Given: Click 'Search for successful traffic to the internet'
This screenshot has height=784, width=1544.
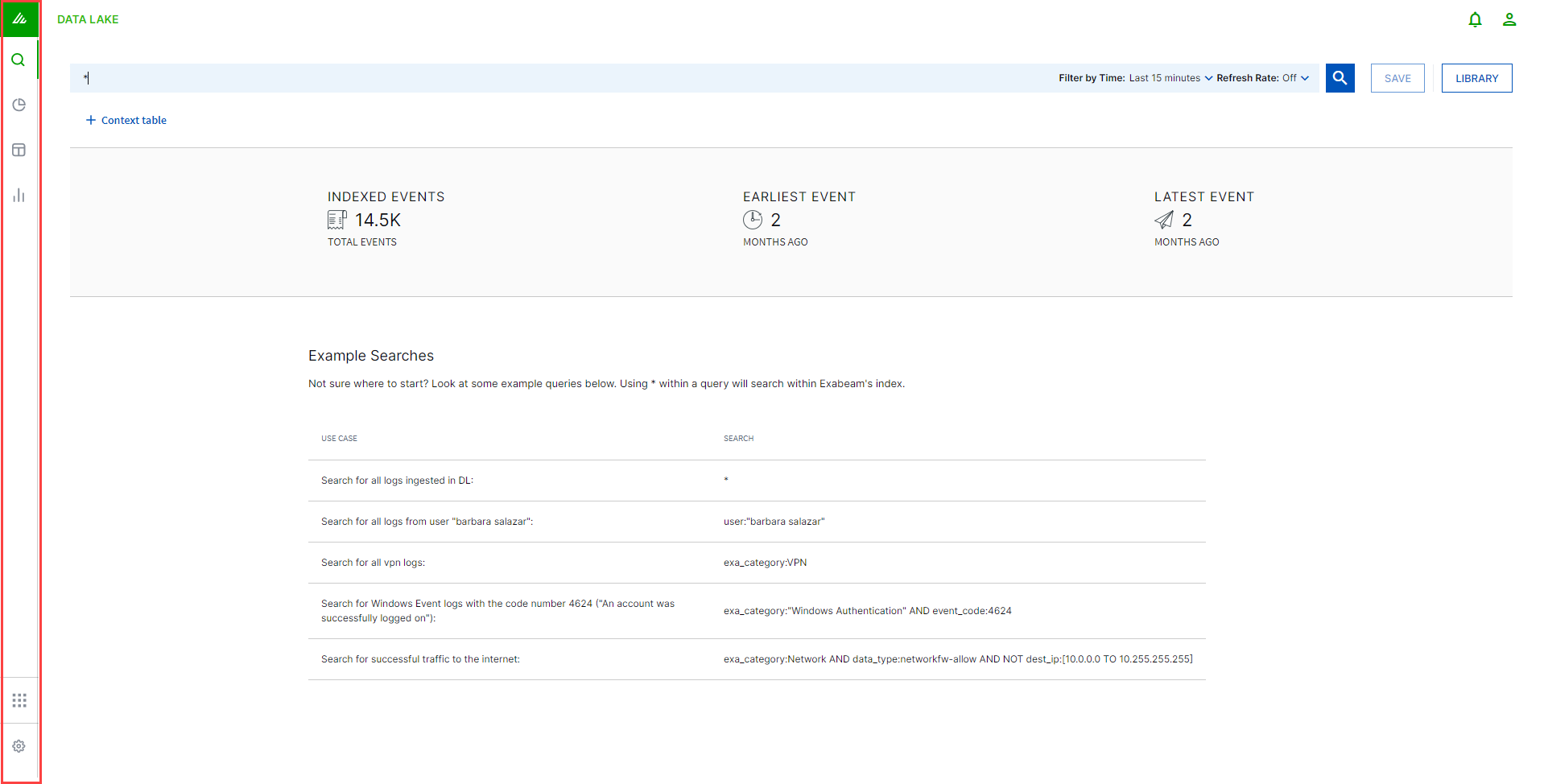Looking at the screenshot, I should [x=421, y=659].
